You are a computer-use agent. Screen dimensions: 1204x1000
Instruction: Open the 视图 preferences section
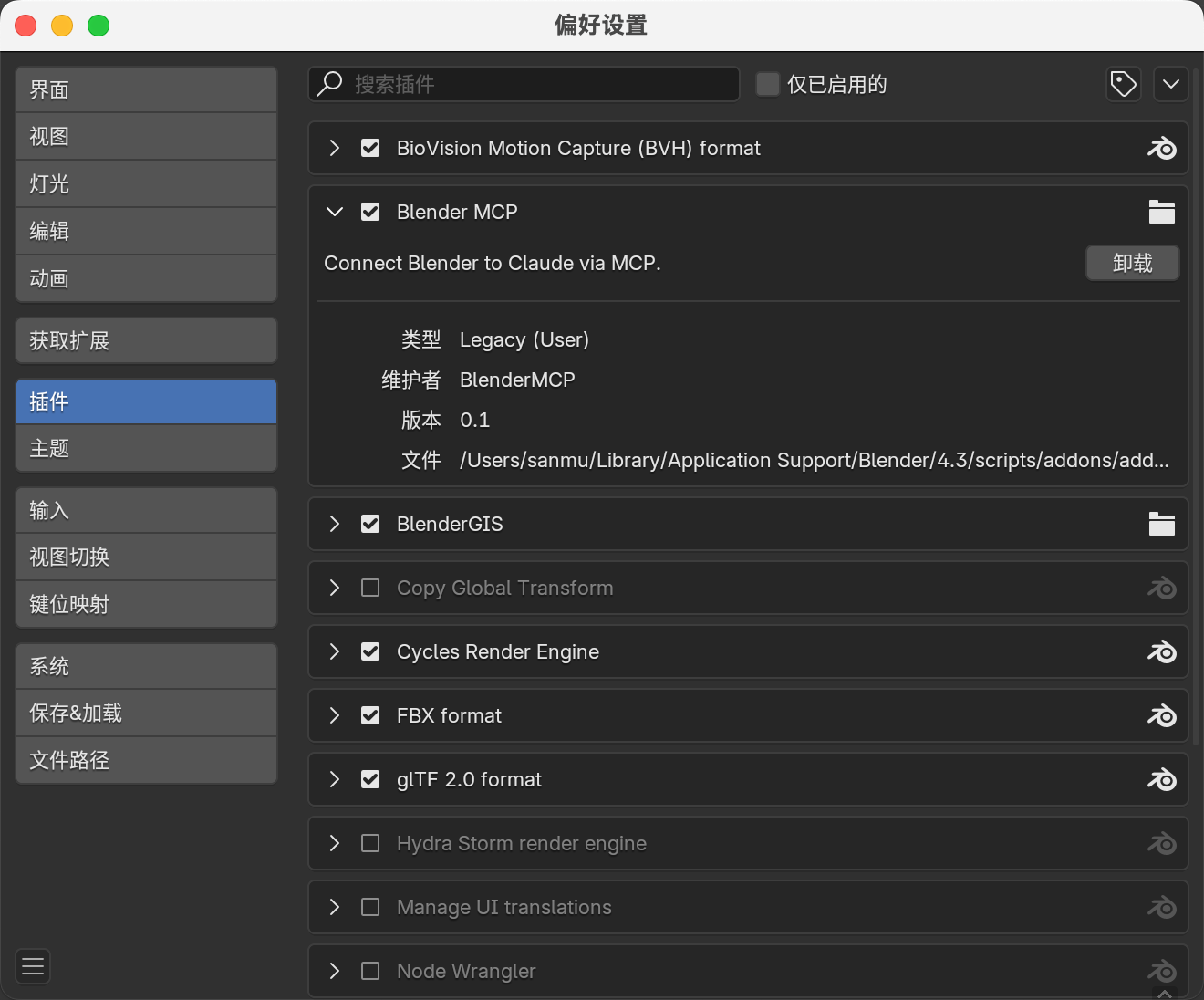click(x=146, y=137)
